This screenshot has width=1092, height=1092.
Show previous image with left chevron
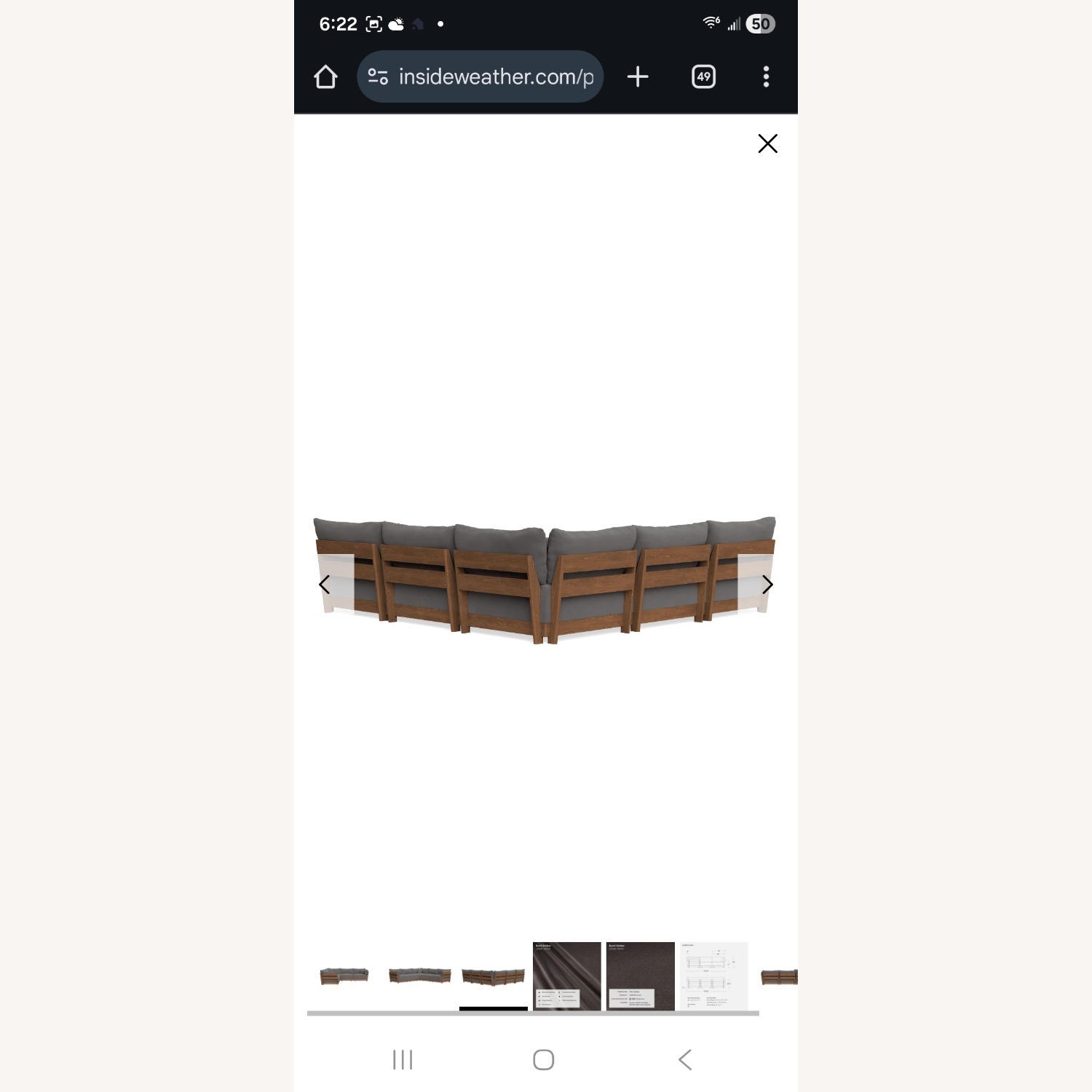click(x=325, y=585)
